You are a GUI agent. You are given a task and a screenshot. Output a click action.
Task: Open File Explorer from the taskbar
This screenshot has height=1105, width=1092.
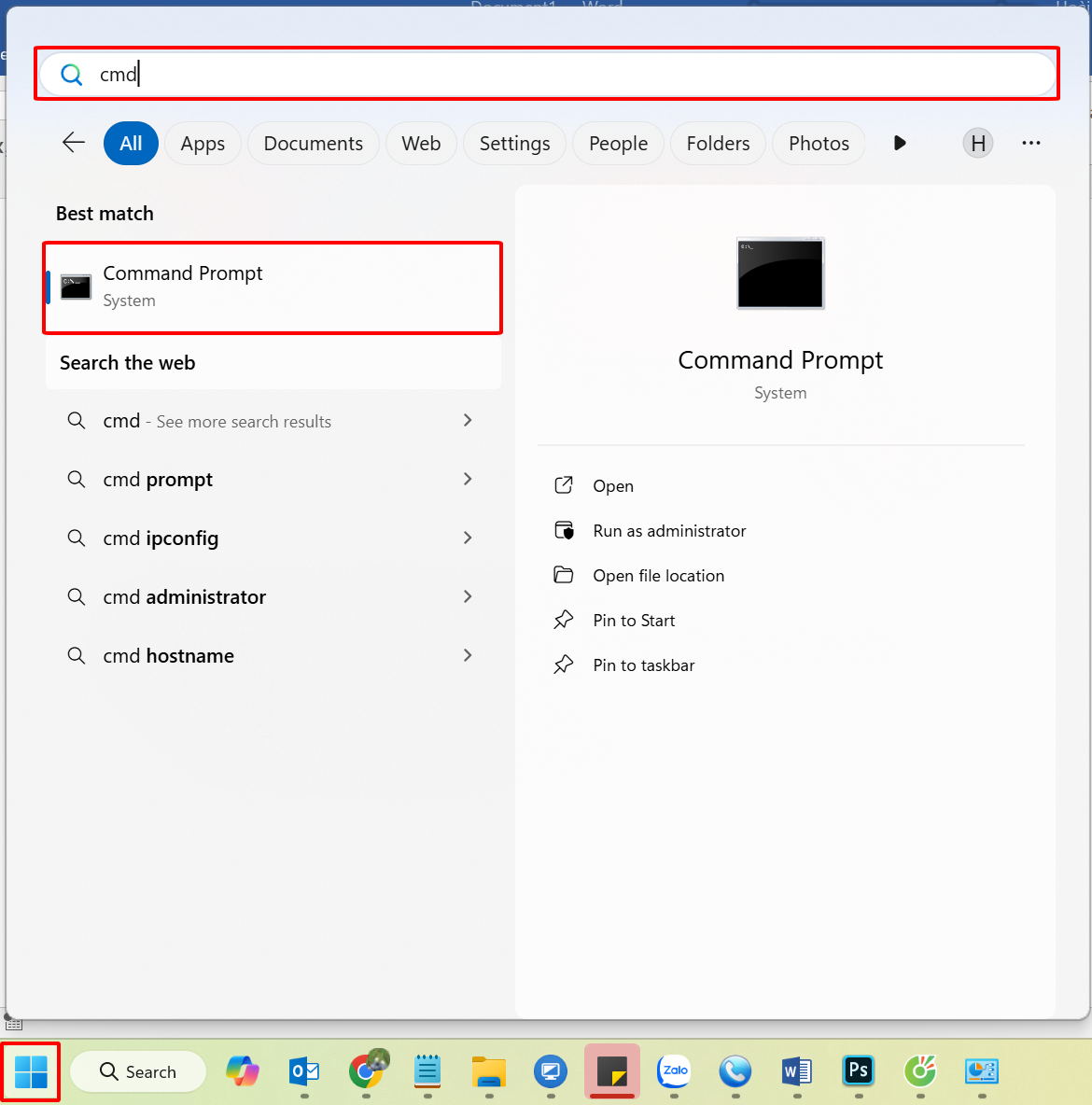(x=489, y=1070)
